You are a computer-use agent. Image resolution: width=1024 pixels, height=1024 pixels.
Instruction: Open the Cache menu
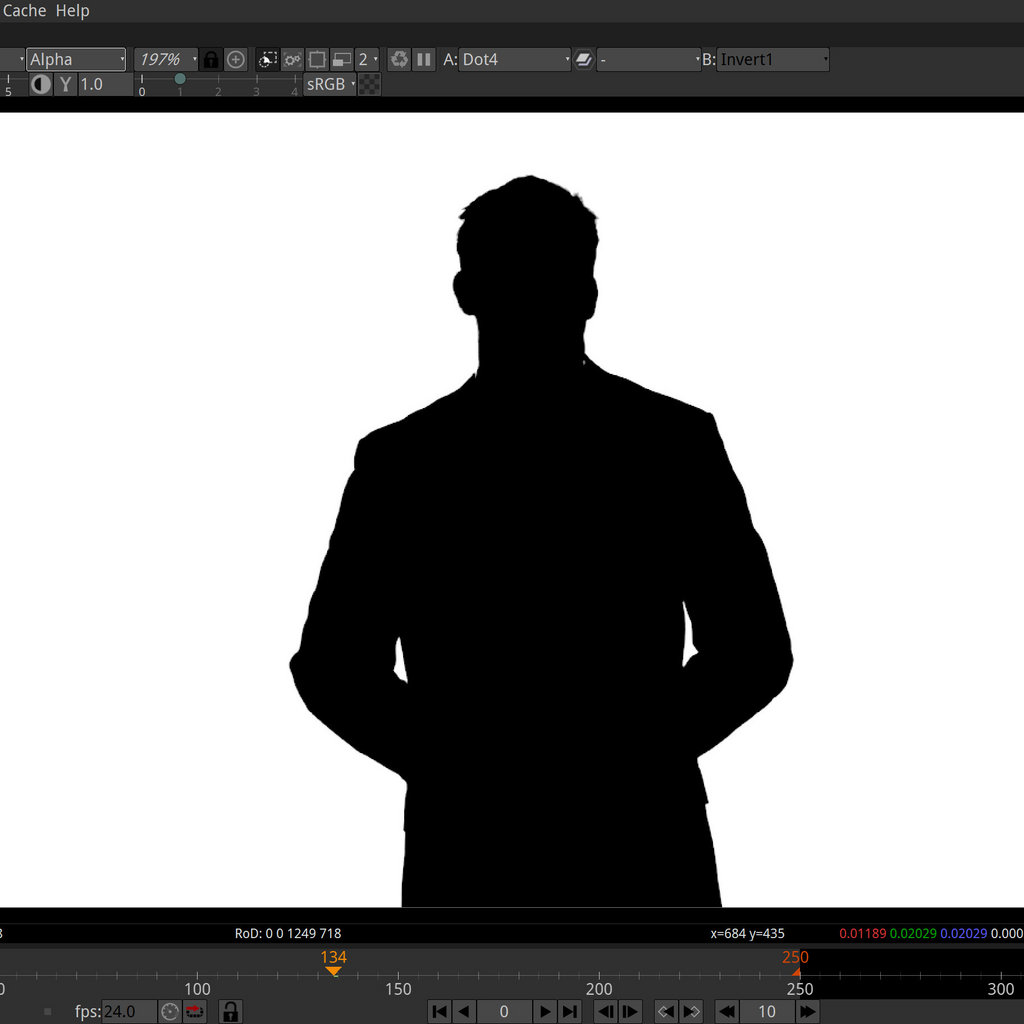(x=24, y=11)
